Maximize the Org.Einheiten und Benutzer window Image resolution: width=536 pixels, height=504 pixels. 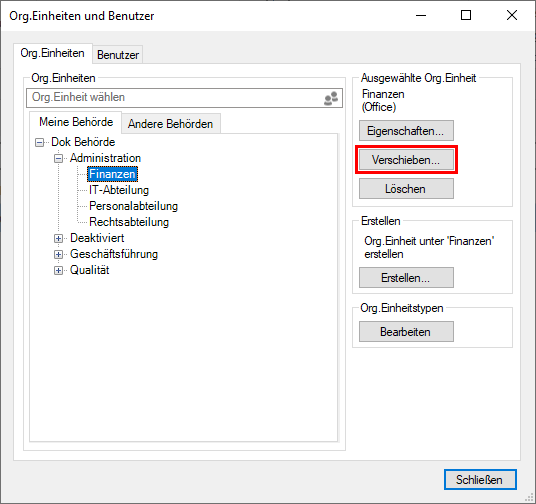coord(466,15)
